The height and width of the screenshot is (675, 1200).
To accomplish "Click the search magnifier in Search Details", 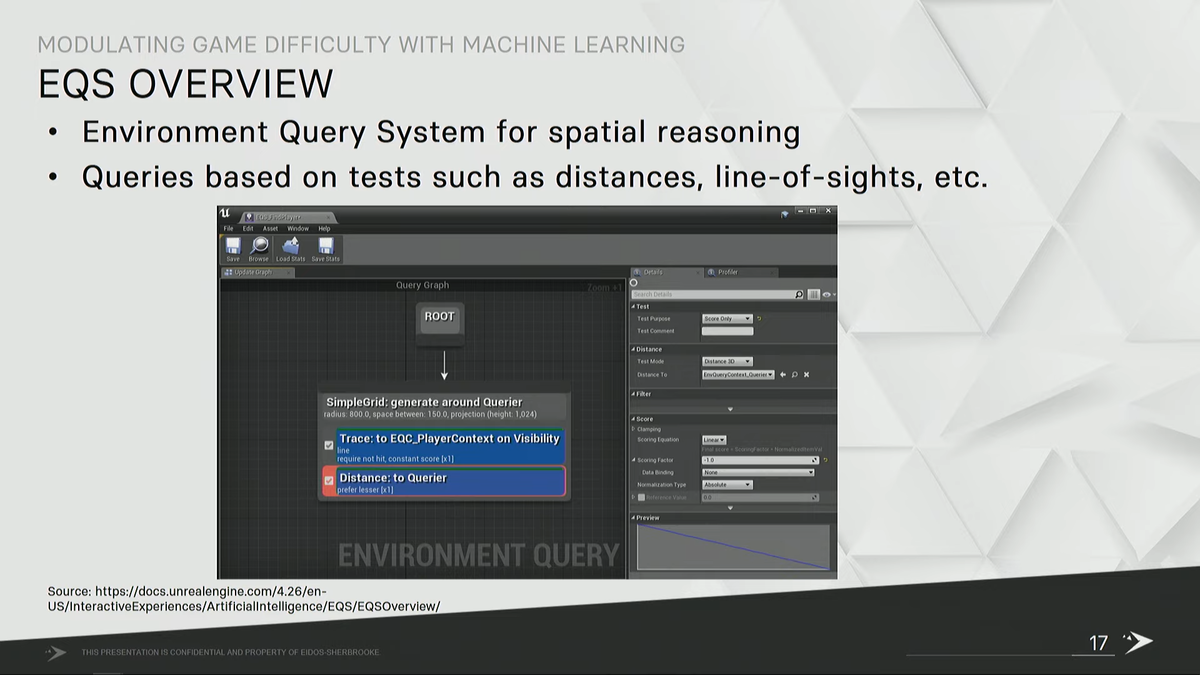I will pyautogui.click(x=799, y=294).
